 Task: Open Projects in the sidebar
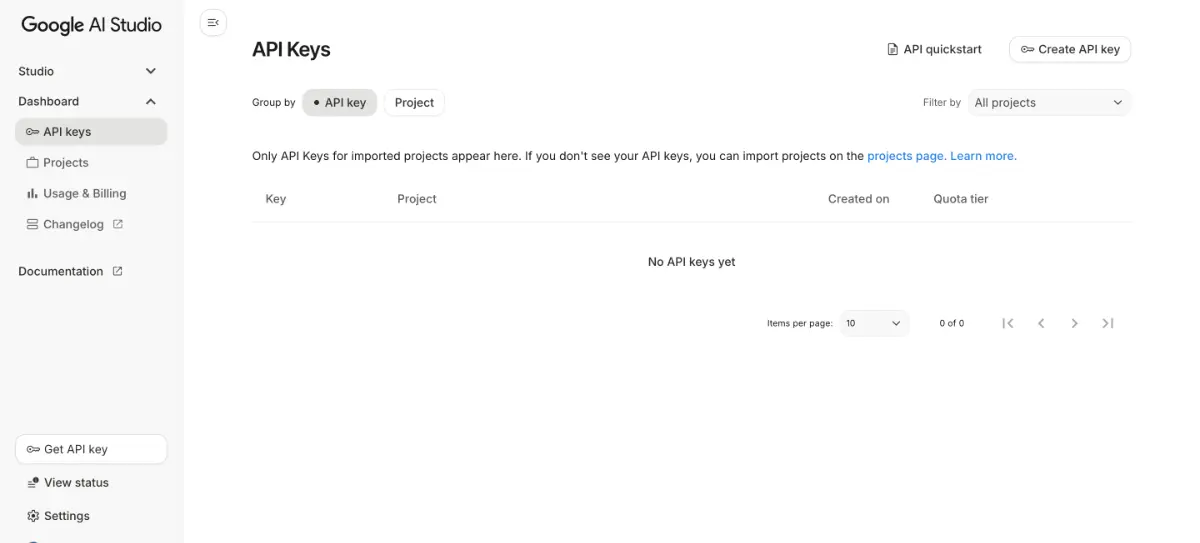(65, 163)
